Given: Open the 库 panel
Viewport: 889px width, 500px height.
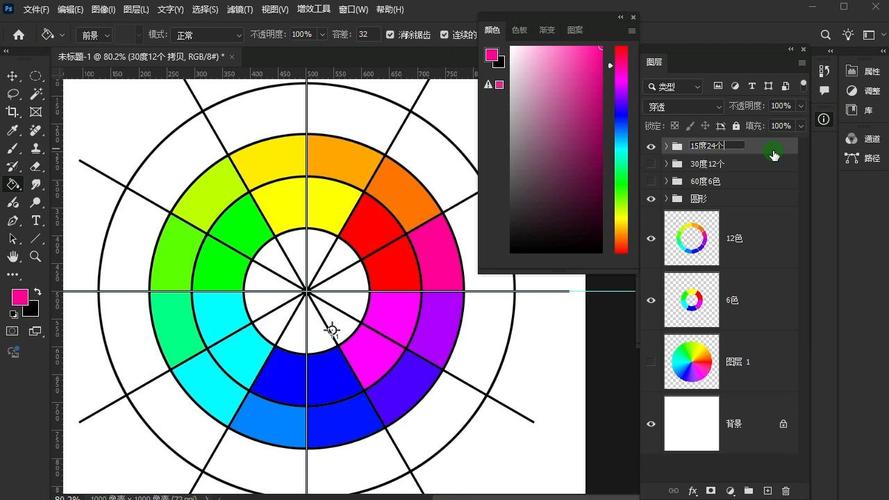Looking at the screenshot, I should coord(858,110).
